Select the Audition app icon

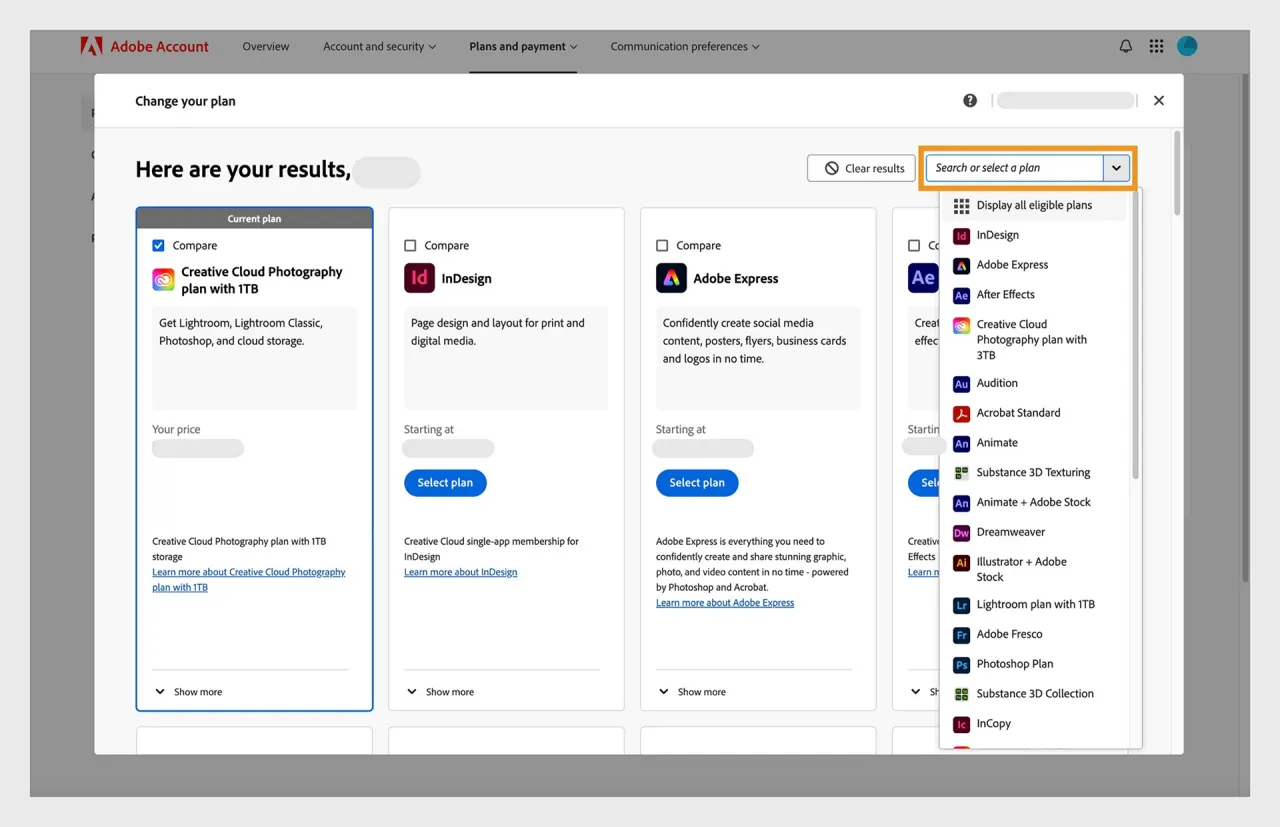point(961,384)
